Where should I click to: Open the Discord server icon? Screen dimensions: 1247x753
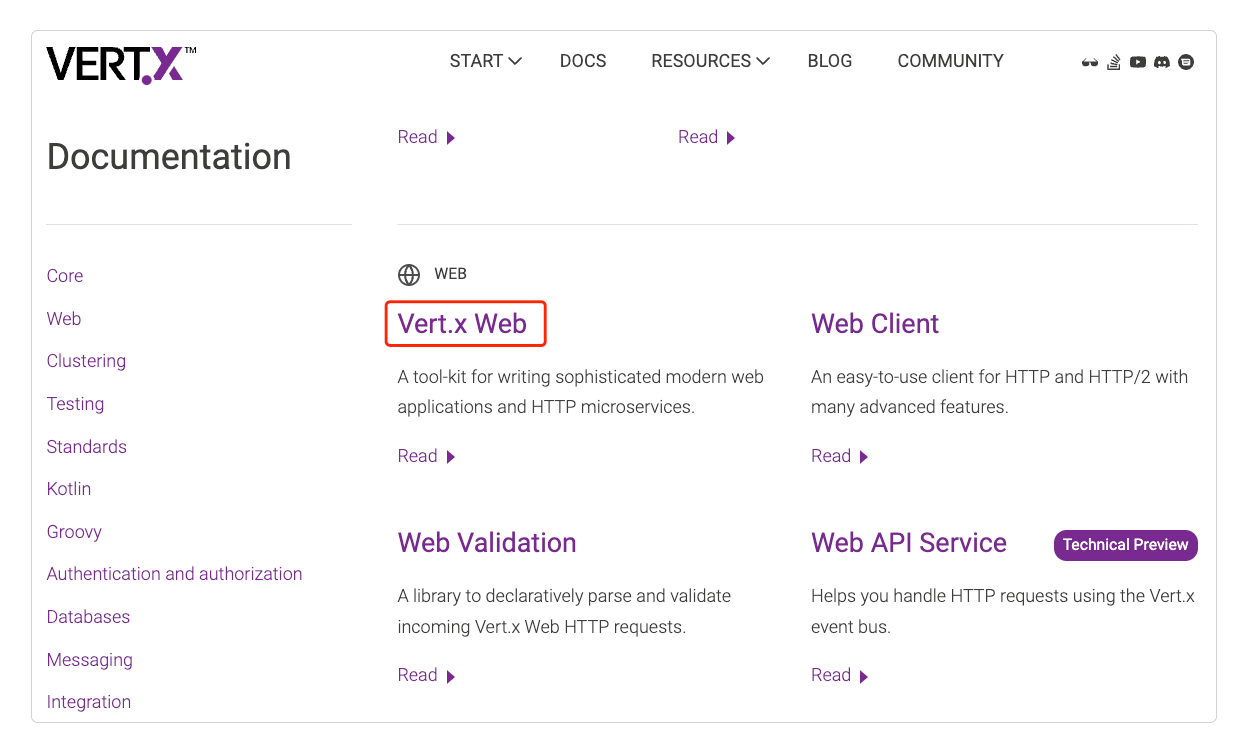coord(1162,62)
